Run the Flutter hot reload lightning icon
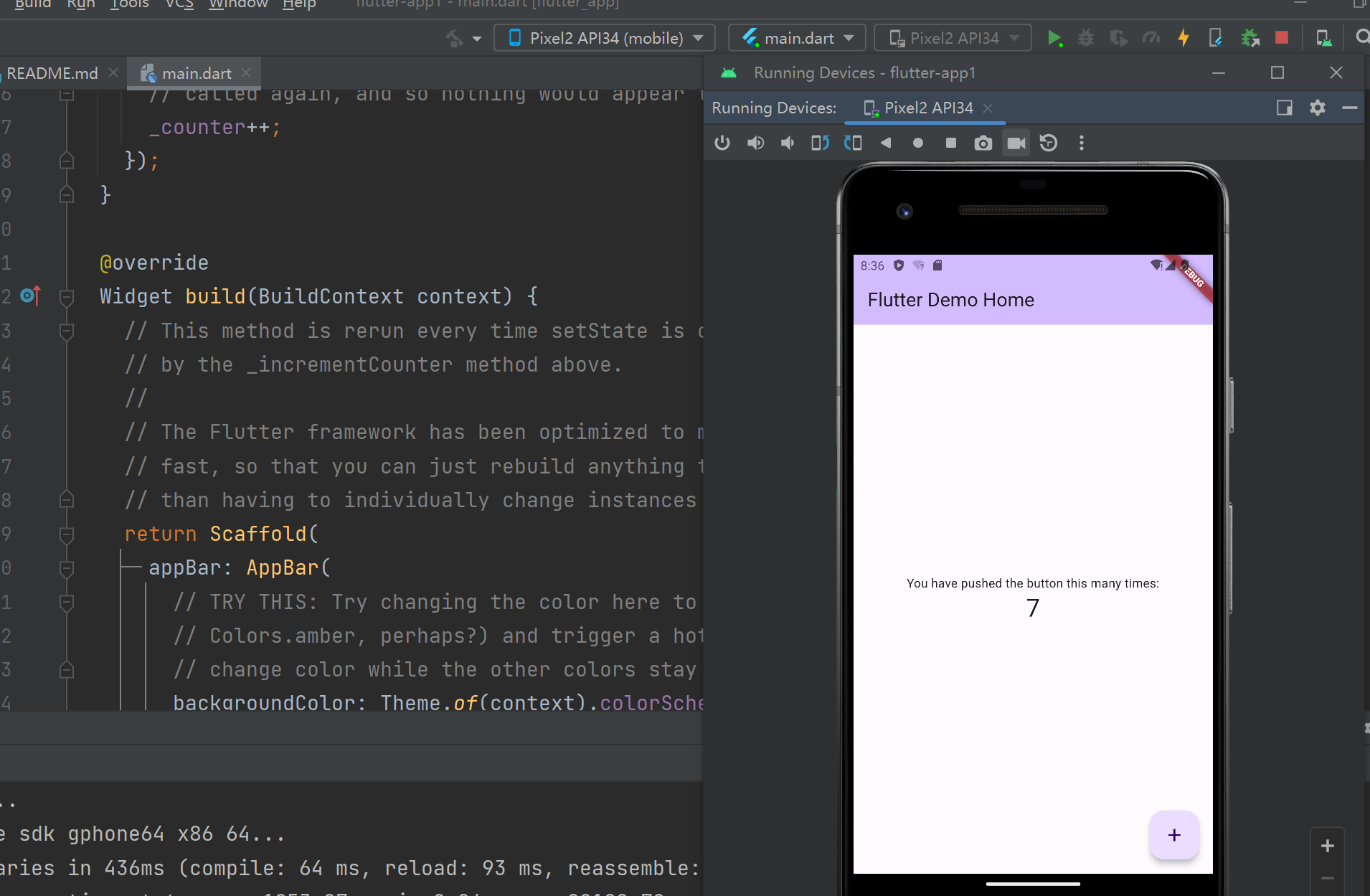Screen dimensions: 1370x896 tap(1184, 37)
